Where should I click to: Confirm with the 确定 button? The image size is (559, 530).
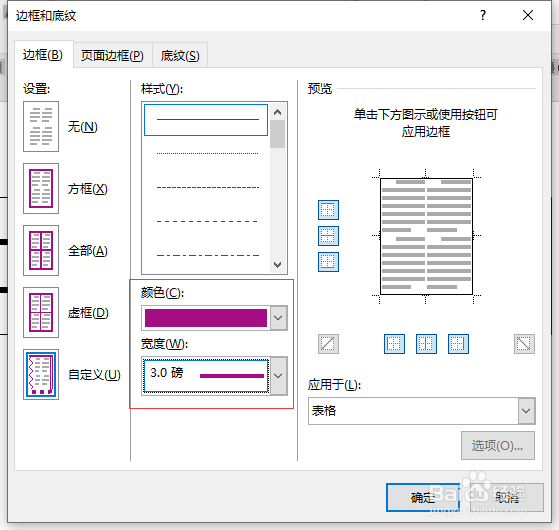[x=423, y=498]
